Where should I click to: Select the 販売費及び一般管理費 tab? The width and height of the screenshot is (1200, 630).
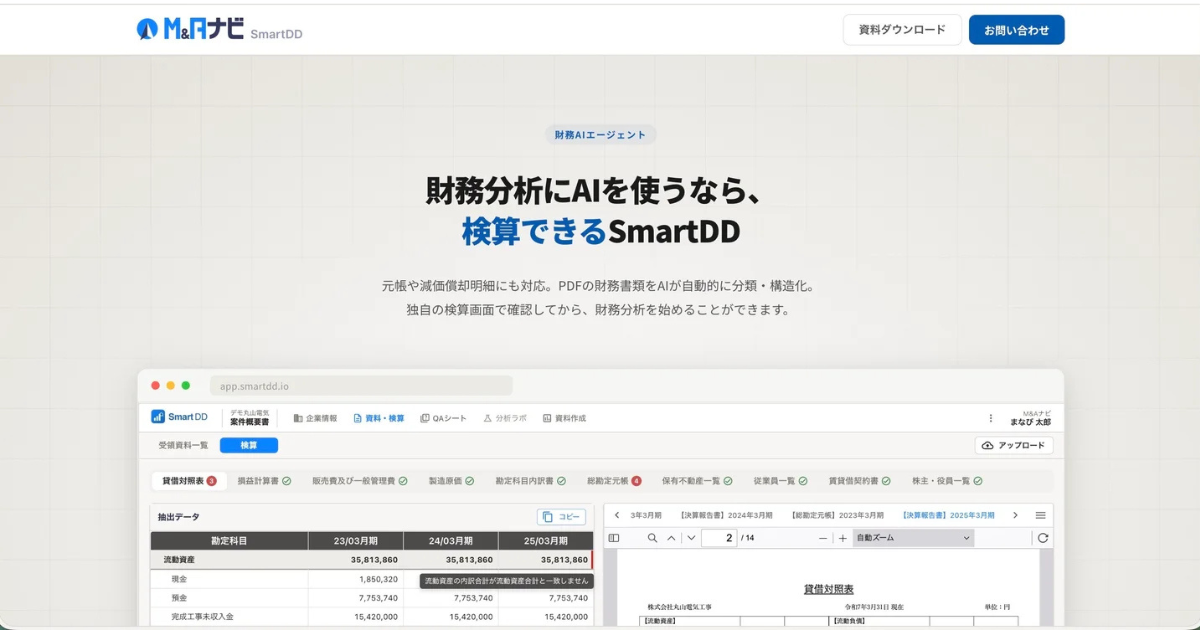[x=360, y=481]
